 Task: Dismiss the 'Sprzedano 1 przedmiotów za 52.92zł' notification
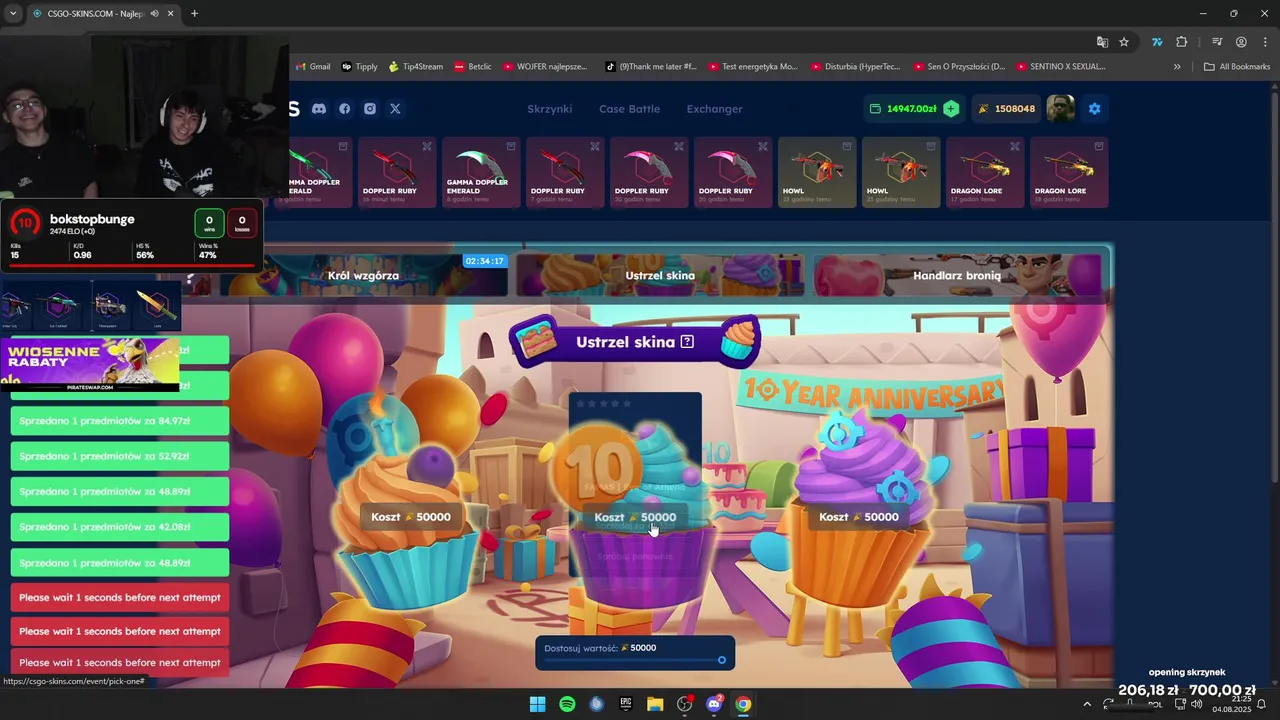tap(120, 456)
